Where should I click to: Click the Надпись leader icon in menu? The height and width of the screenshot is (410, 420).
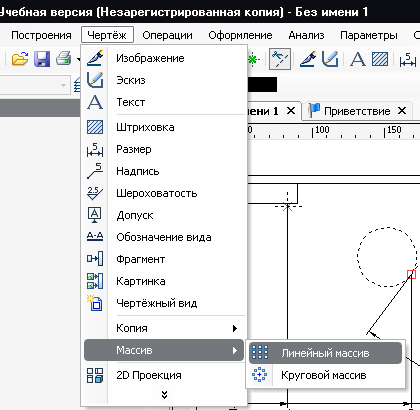(x=95, y=171)
